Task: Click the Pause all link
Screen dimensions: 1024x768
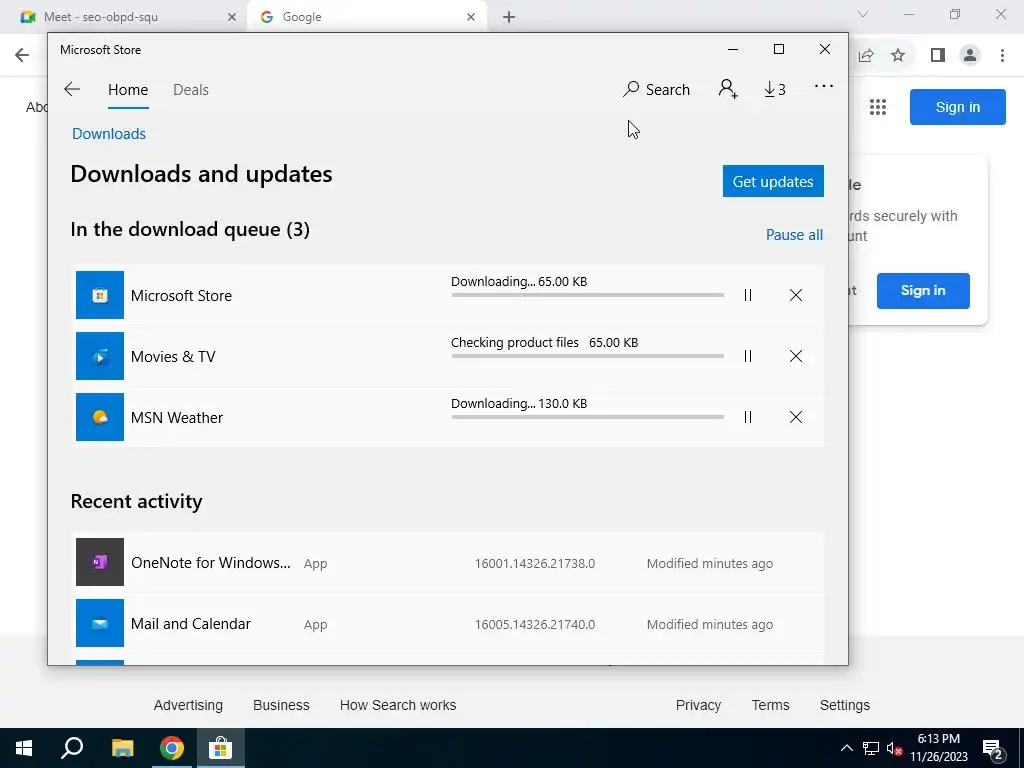Action: coord(794,234)
